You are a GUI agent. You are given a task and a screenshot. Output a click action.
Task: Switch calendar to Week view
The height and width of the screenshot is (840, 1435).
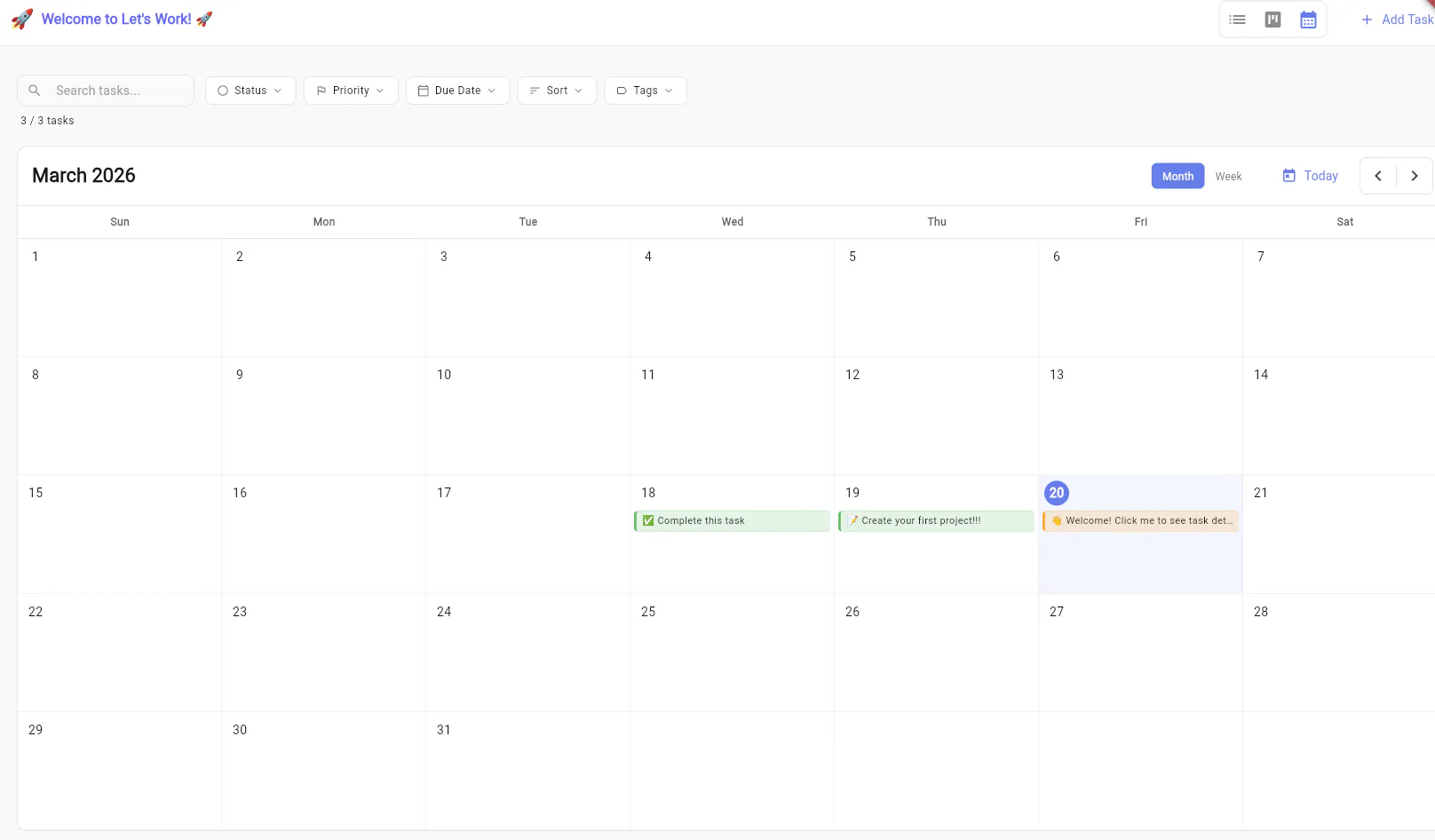click(1228, 176)
